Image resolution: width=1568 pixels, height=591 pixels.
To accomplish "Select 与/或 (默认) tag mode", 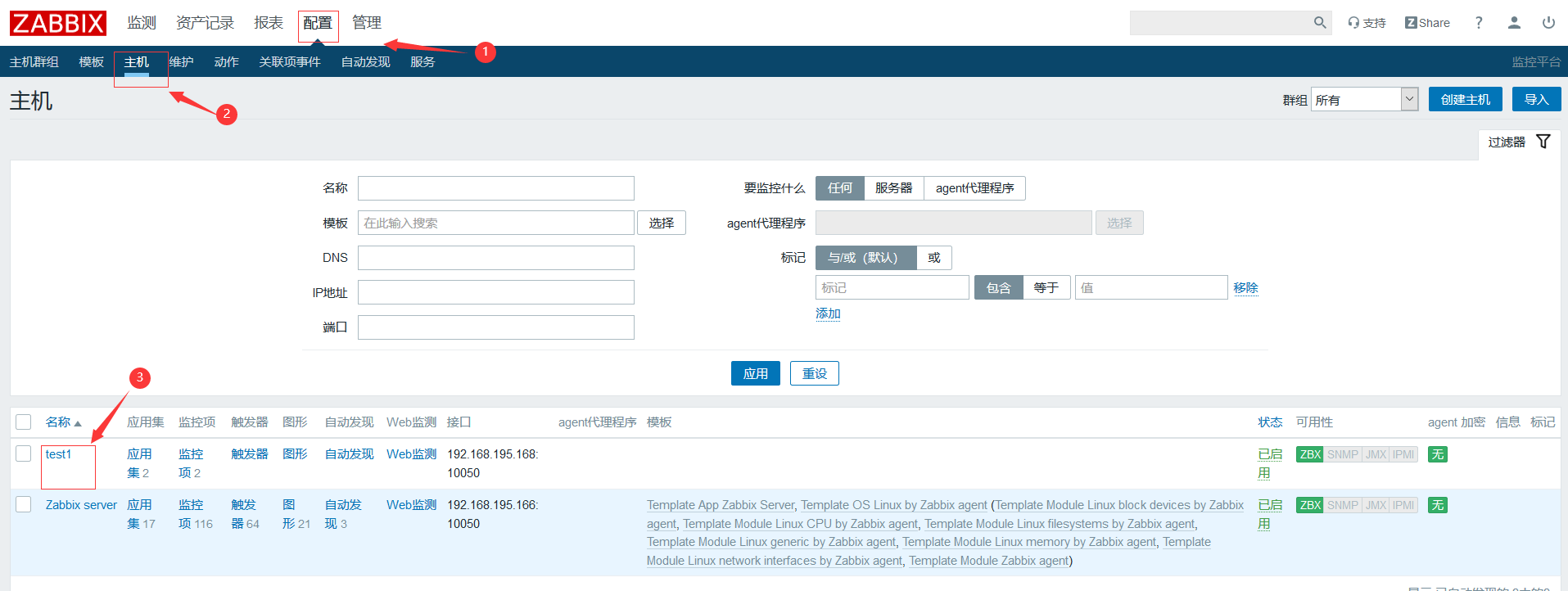I will [866, 258].
